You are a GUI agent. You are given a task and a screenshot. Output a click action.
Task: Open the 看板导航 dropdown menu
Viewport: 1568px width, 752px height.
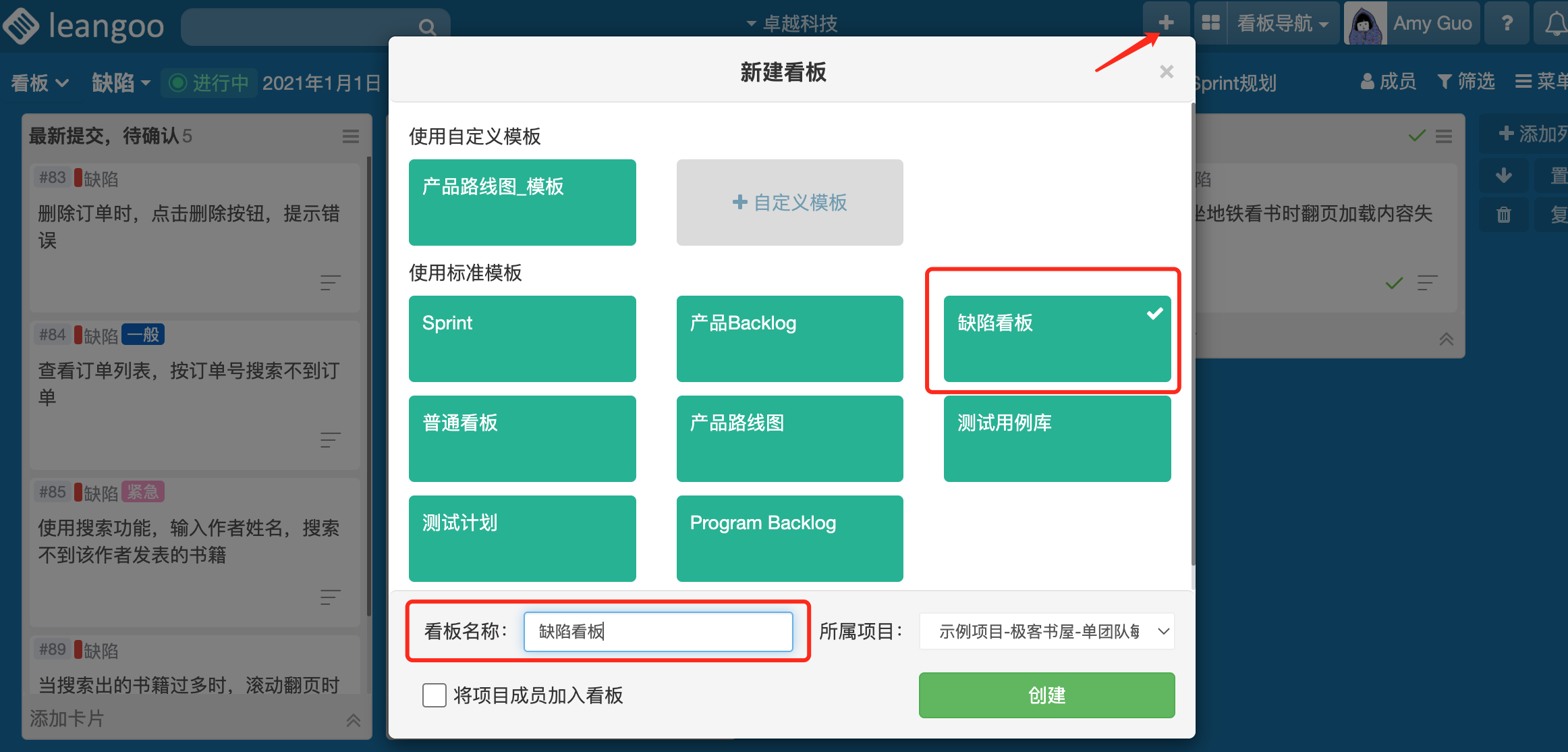click(x=1282, y=23)
